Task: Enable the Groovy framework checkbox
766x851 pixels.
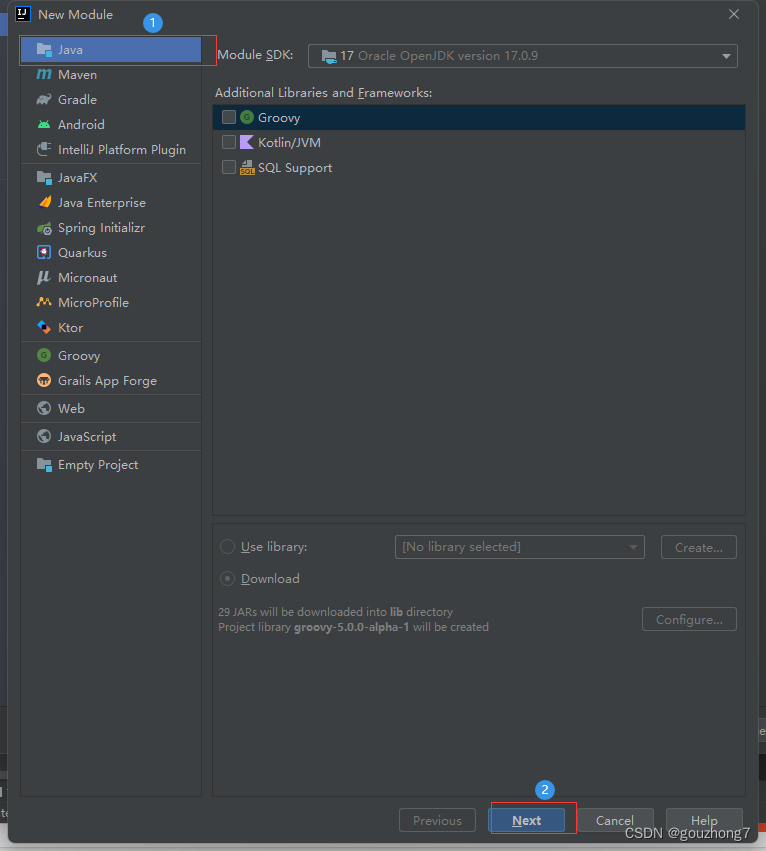Action: (x=229, y=117)
